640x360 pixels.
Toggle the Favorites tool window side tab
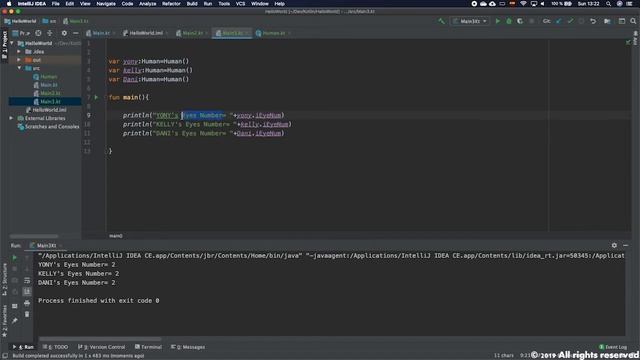coord(4,321)
